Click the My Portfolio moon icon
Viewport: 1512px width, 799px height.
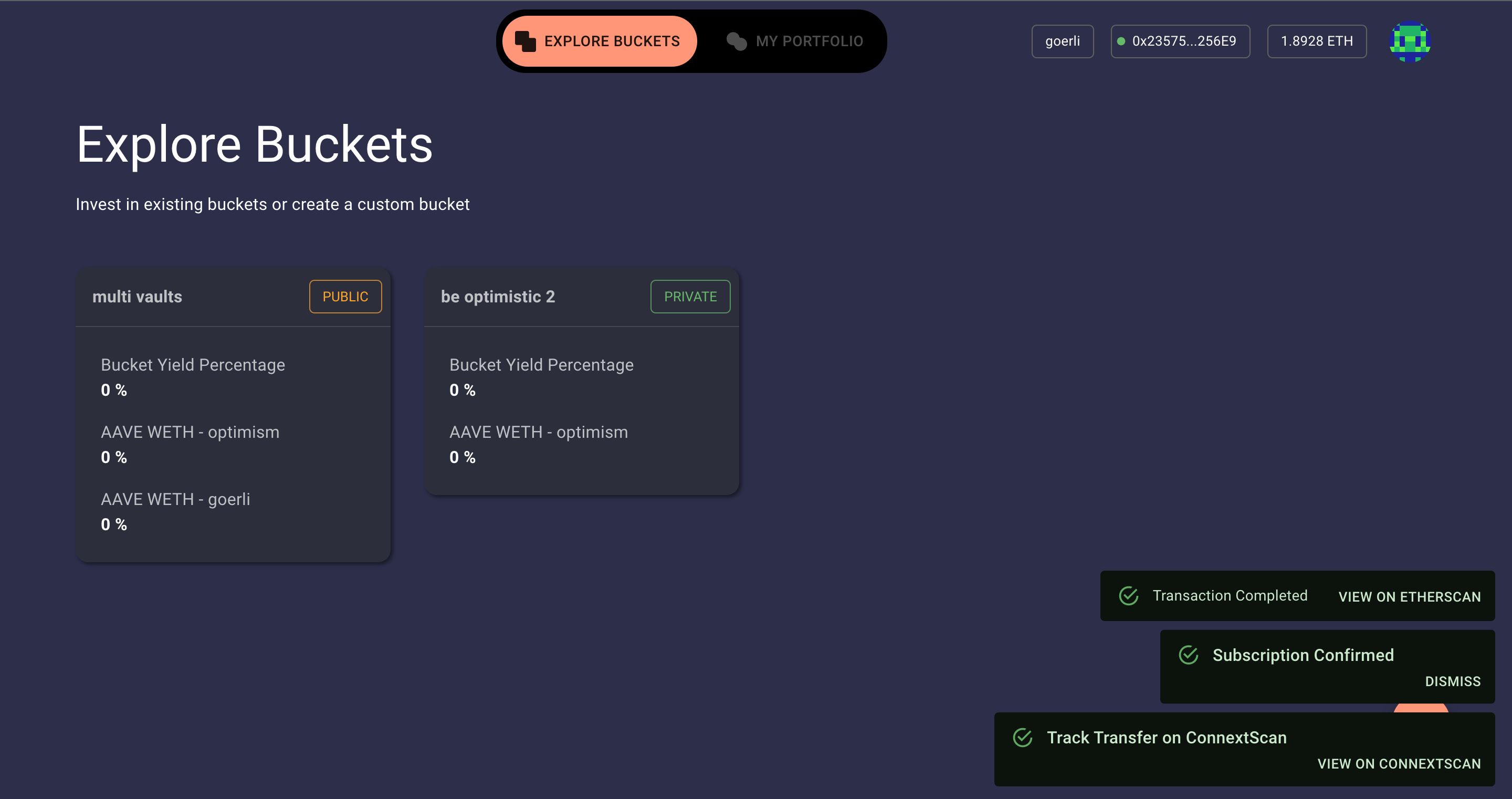pyautogui.click(x=736, y=41)
